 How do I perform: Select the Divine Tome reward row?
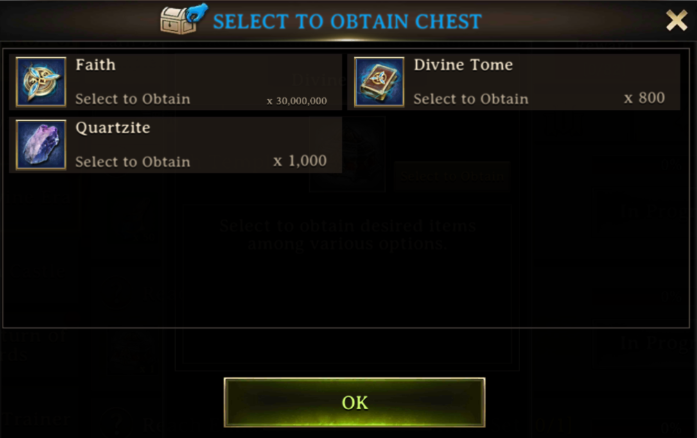coord(514,82)
